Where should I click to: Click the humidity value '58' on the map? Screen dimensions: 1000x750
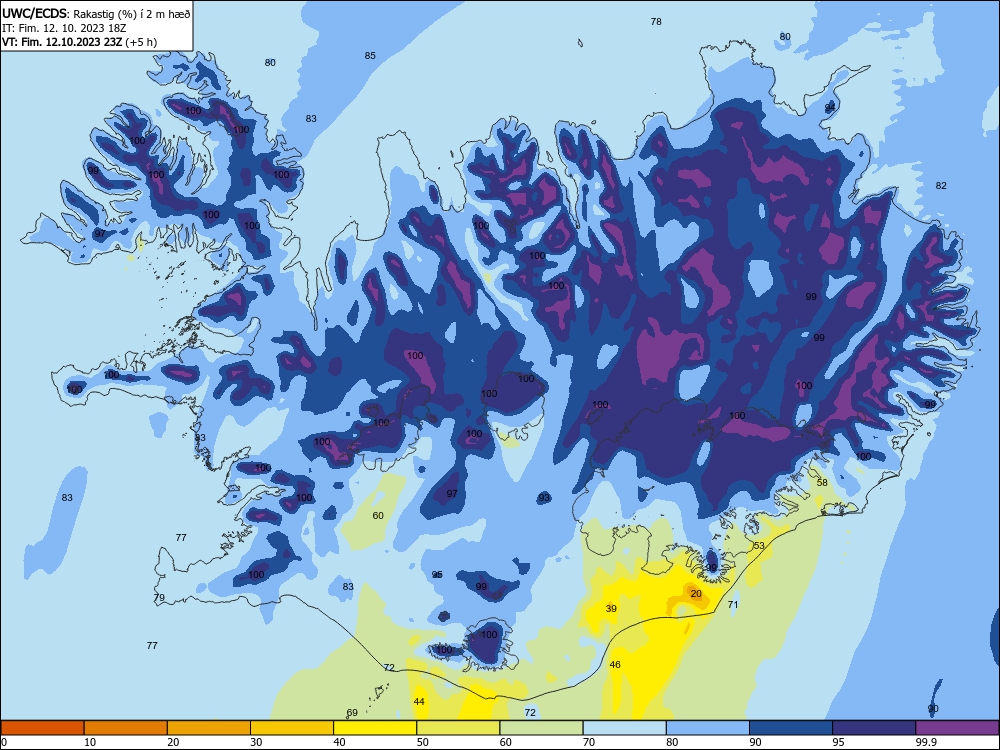tap(822, 482)
